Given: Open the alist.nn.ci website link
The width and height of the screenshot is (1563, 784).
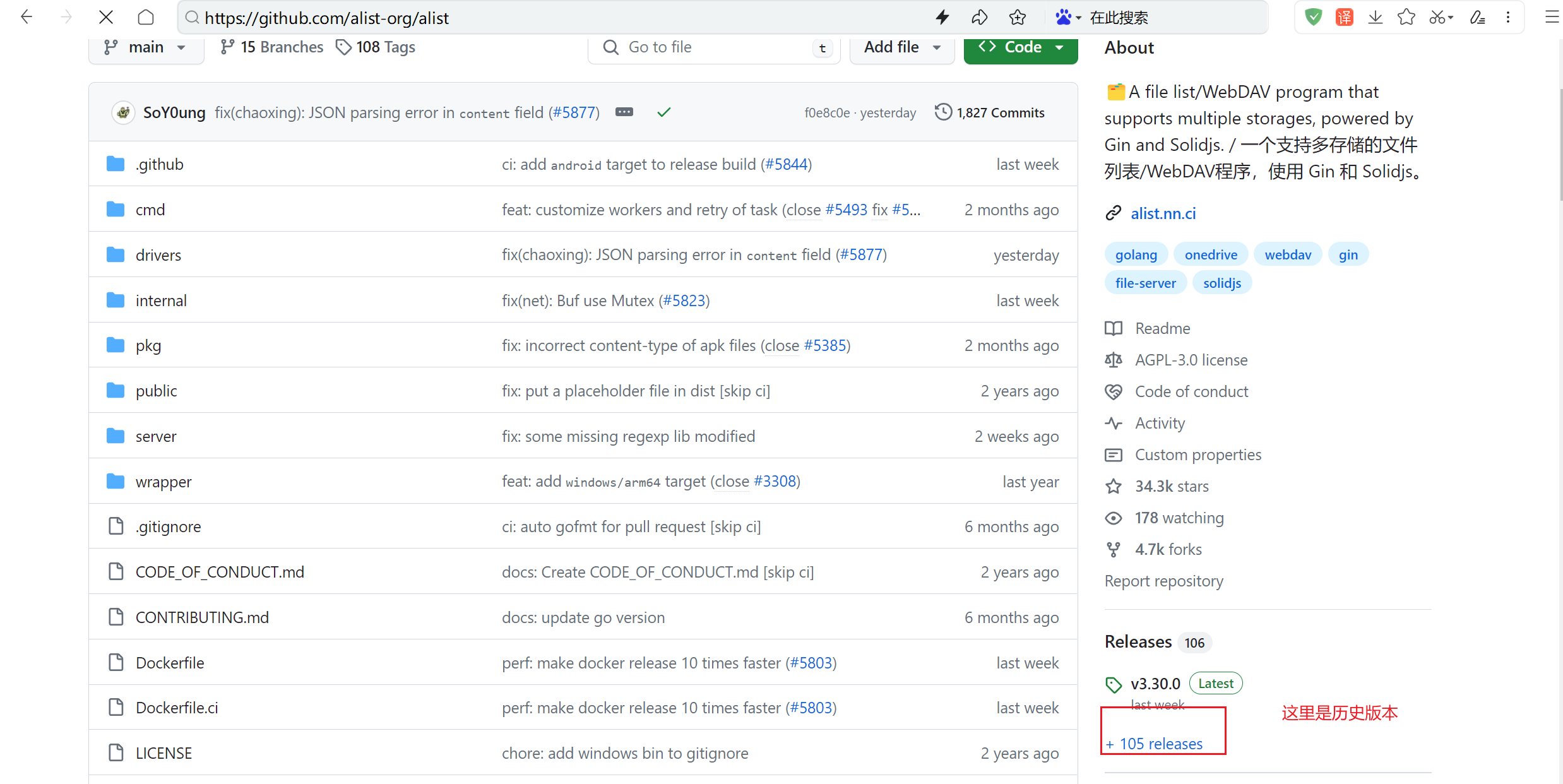Looking at the screenshot, I should (1163, 213).
